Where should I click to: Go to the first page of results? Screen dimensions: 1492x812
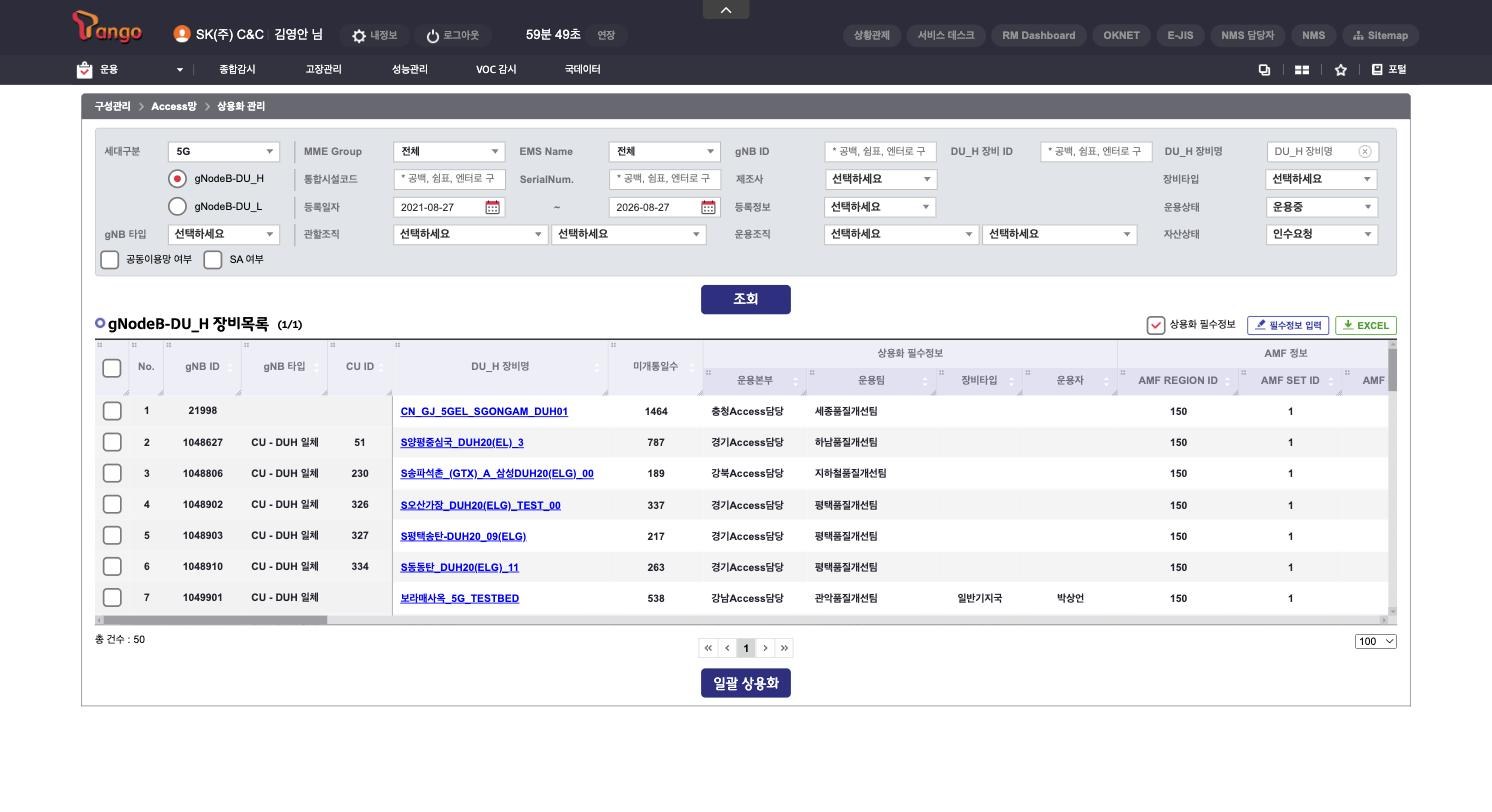click(708, 648)
